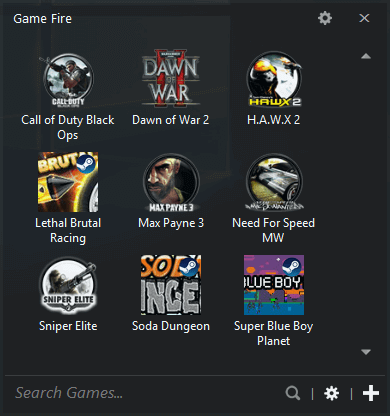Click the 'Lethal Brutal Racing' label
Image resolution: width=390 pixels, height=416 pixels.
pos(68,230)
